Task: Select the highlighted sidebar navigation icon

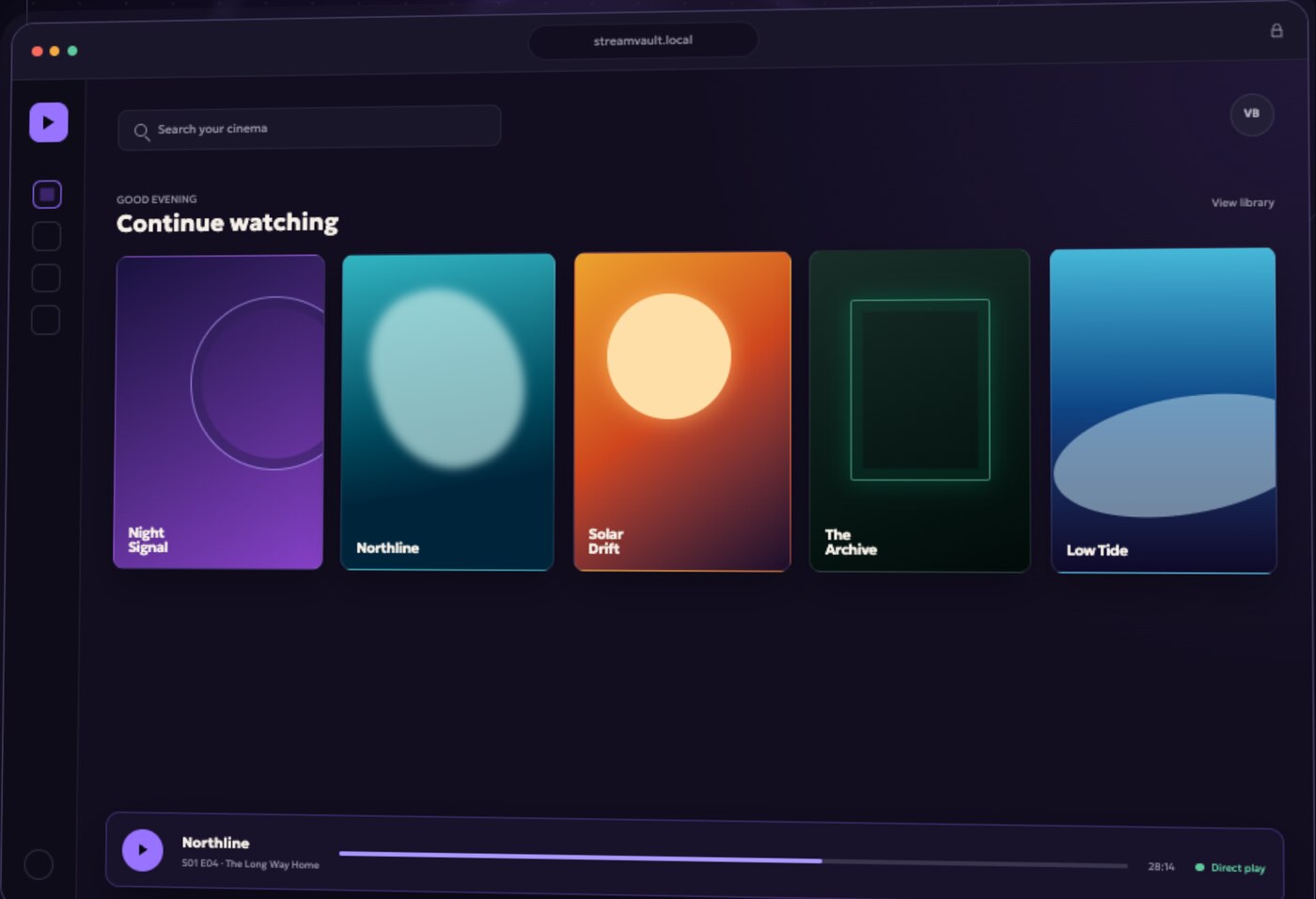Action: point(47,195)
